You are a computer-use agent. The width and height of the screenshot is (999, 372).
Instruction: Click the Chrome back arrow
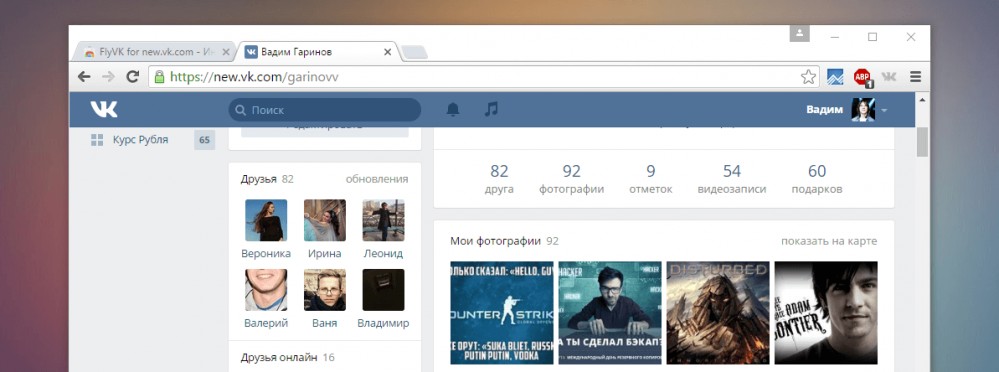coord(84,77)
